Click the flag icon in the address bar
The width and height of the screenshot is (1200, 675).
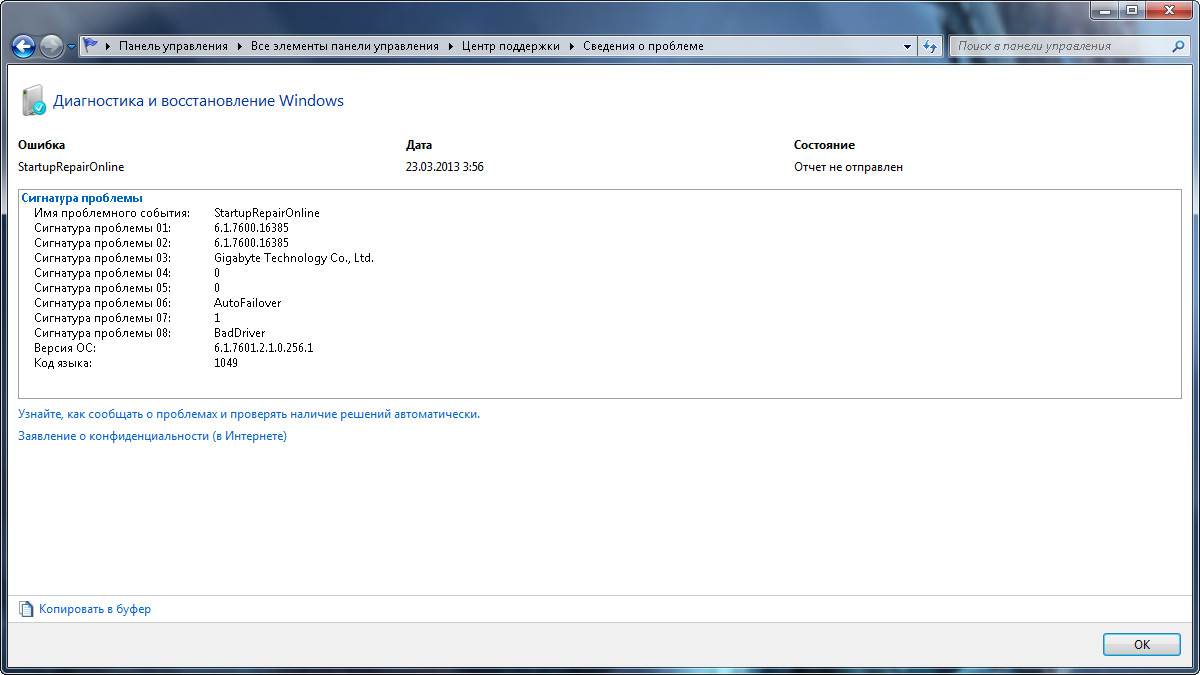pyautogui.click(x=91, y=46)
